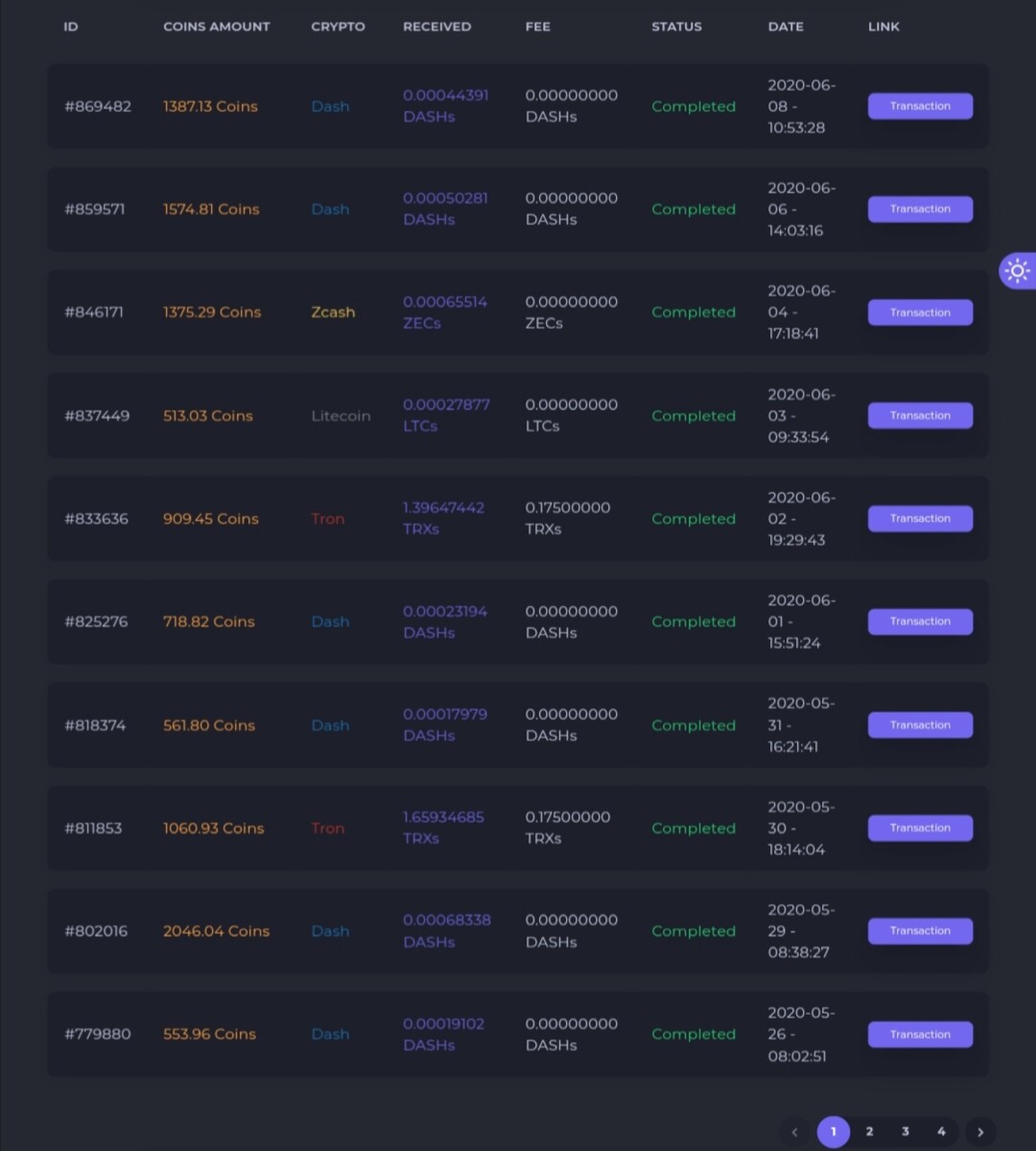Open Transaction link for #869482
1036x1151 pixels.
[920, 106]
